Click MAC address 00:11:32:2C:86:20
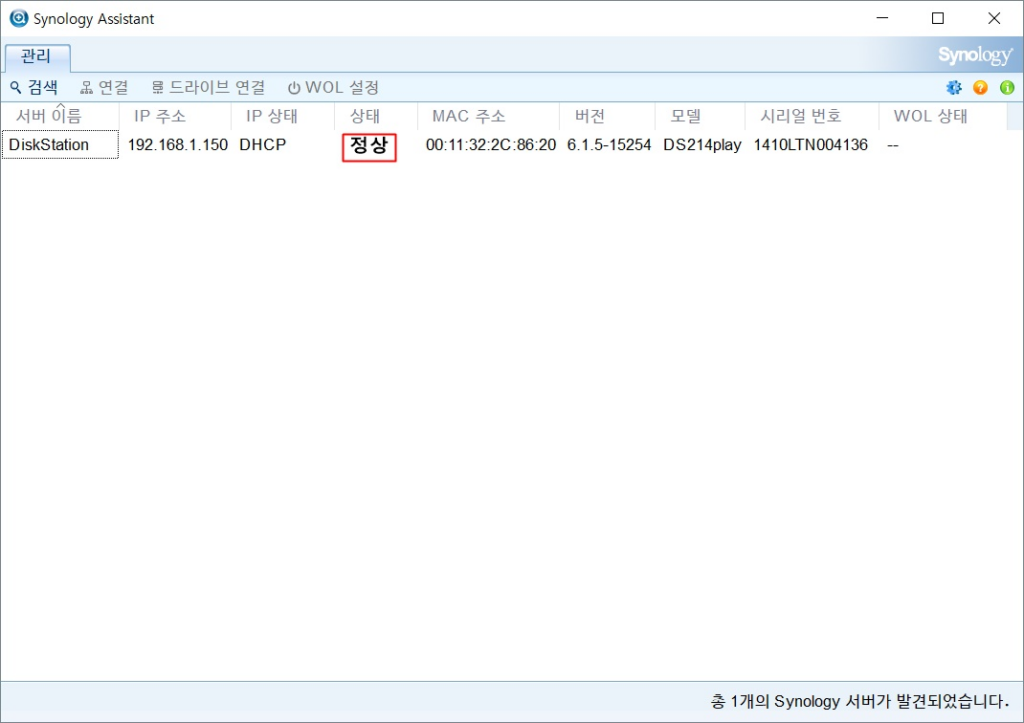The image size is (1024, 723). 490,144
